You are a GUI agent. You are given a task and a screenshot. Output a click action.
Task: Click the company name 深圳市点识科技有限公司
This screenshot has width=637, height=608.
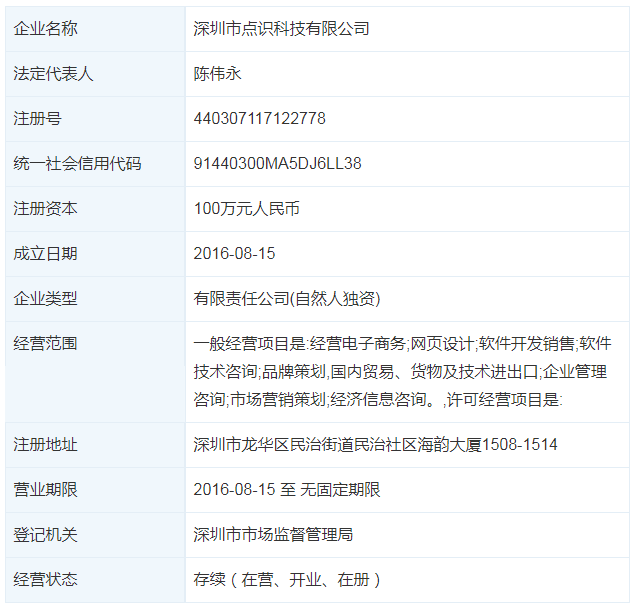(x=281, y=29)
